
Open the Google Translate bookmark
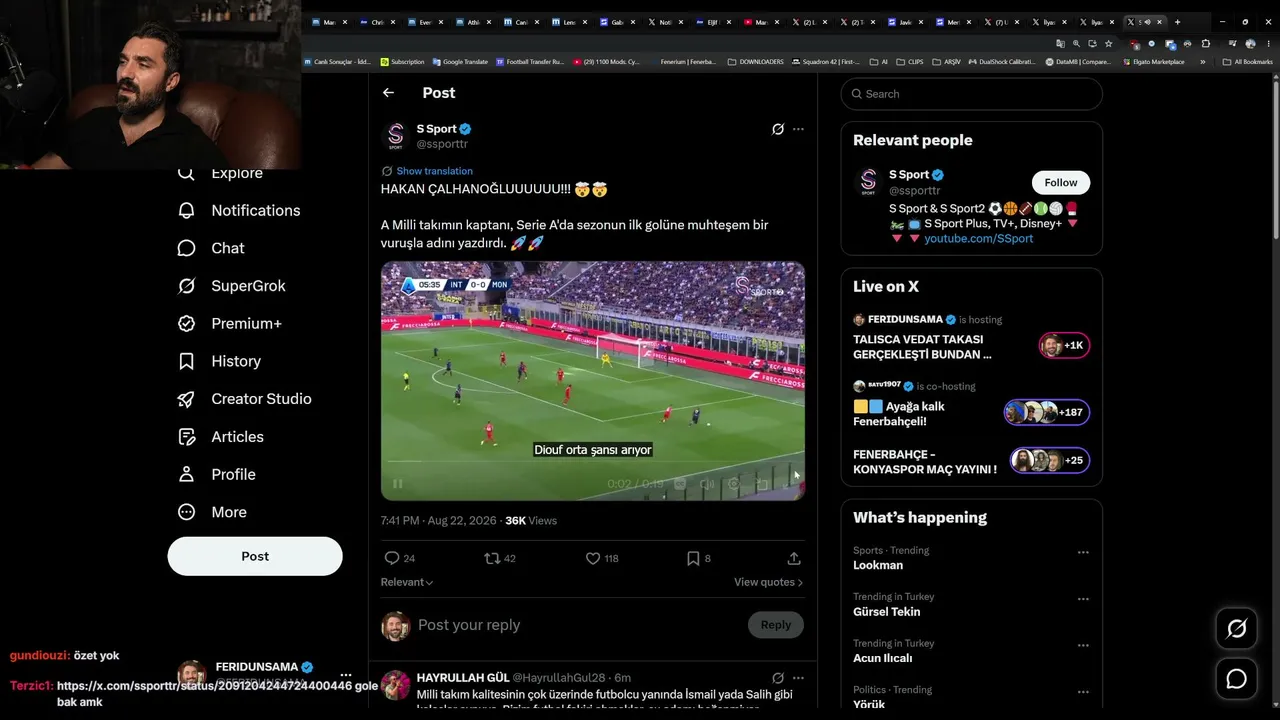[460, 62]
